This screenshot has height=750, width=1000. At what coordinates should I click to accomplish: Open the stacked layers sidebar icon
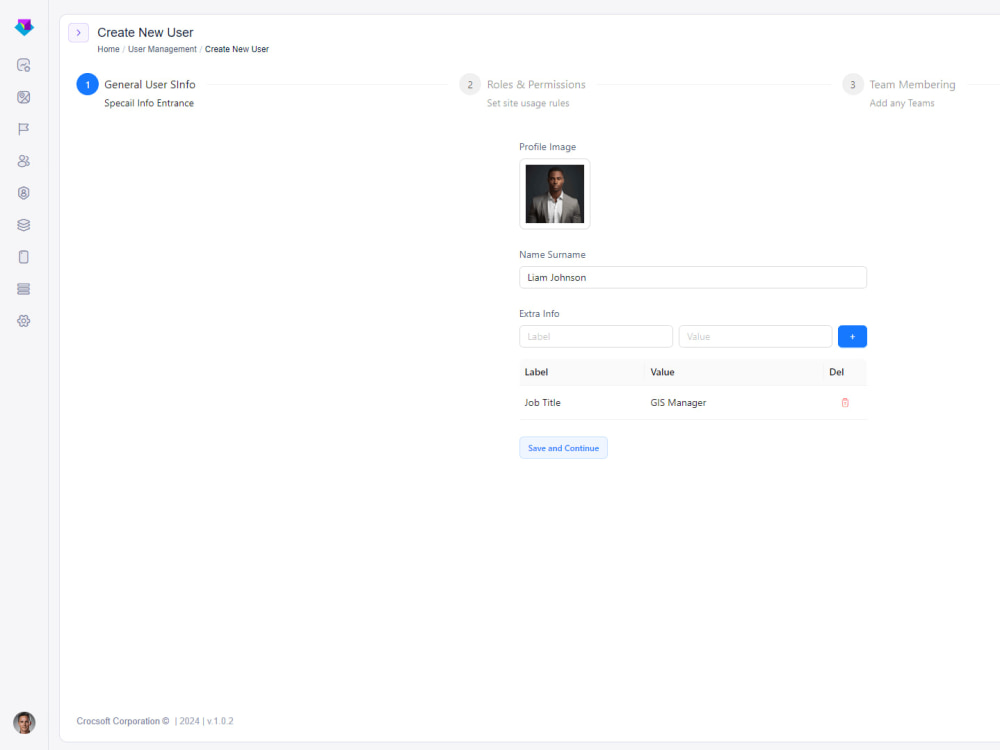(x=24, y=224)
